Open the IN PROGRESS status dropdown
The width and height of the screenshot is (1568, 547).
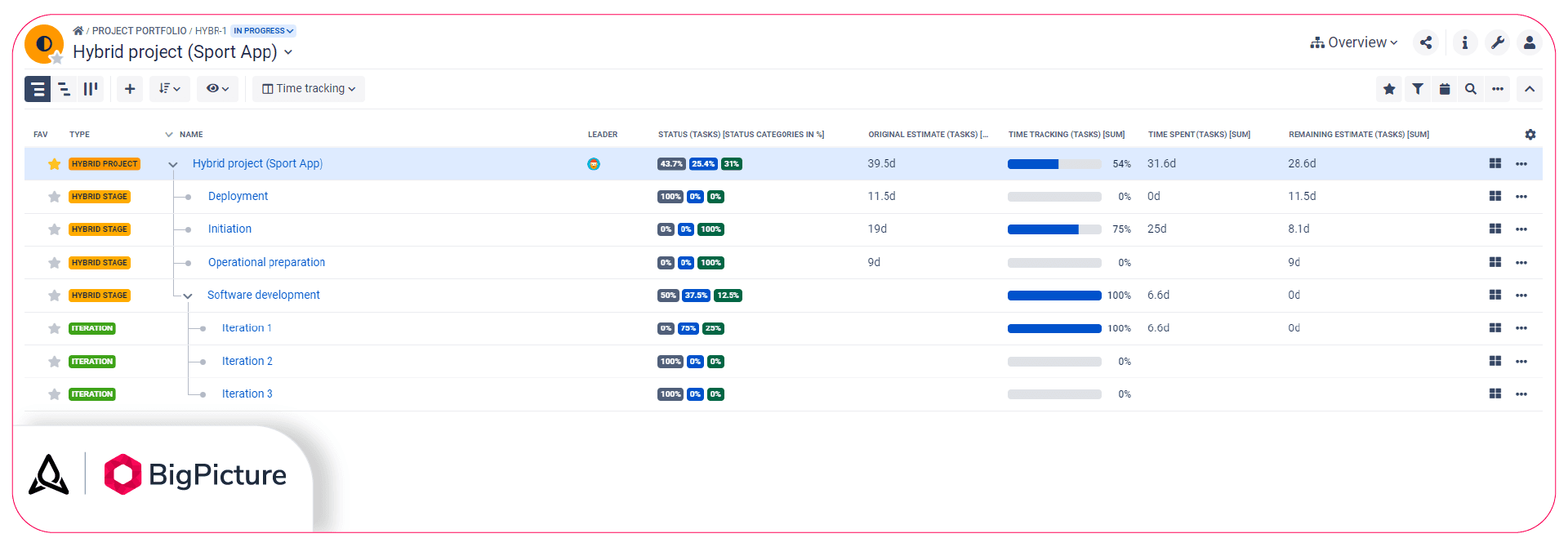(263, 31)
